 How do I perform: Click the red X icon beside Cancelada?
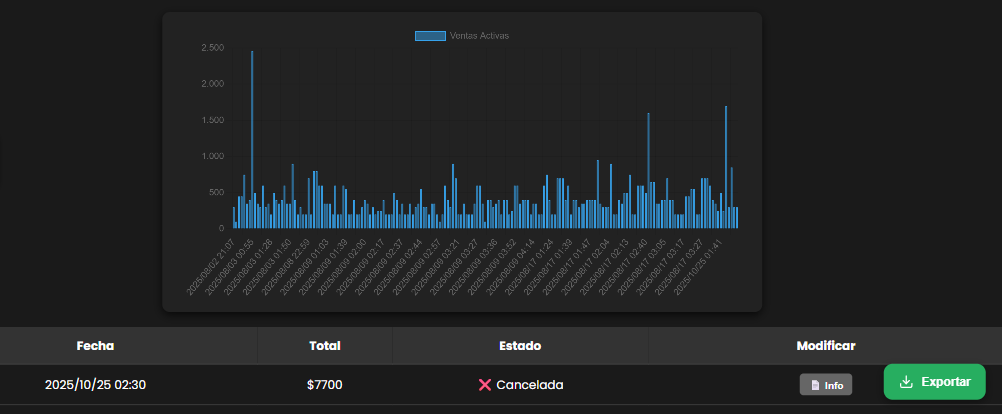pyautogui.click(x=485, y=385)
